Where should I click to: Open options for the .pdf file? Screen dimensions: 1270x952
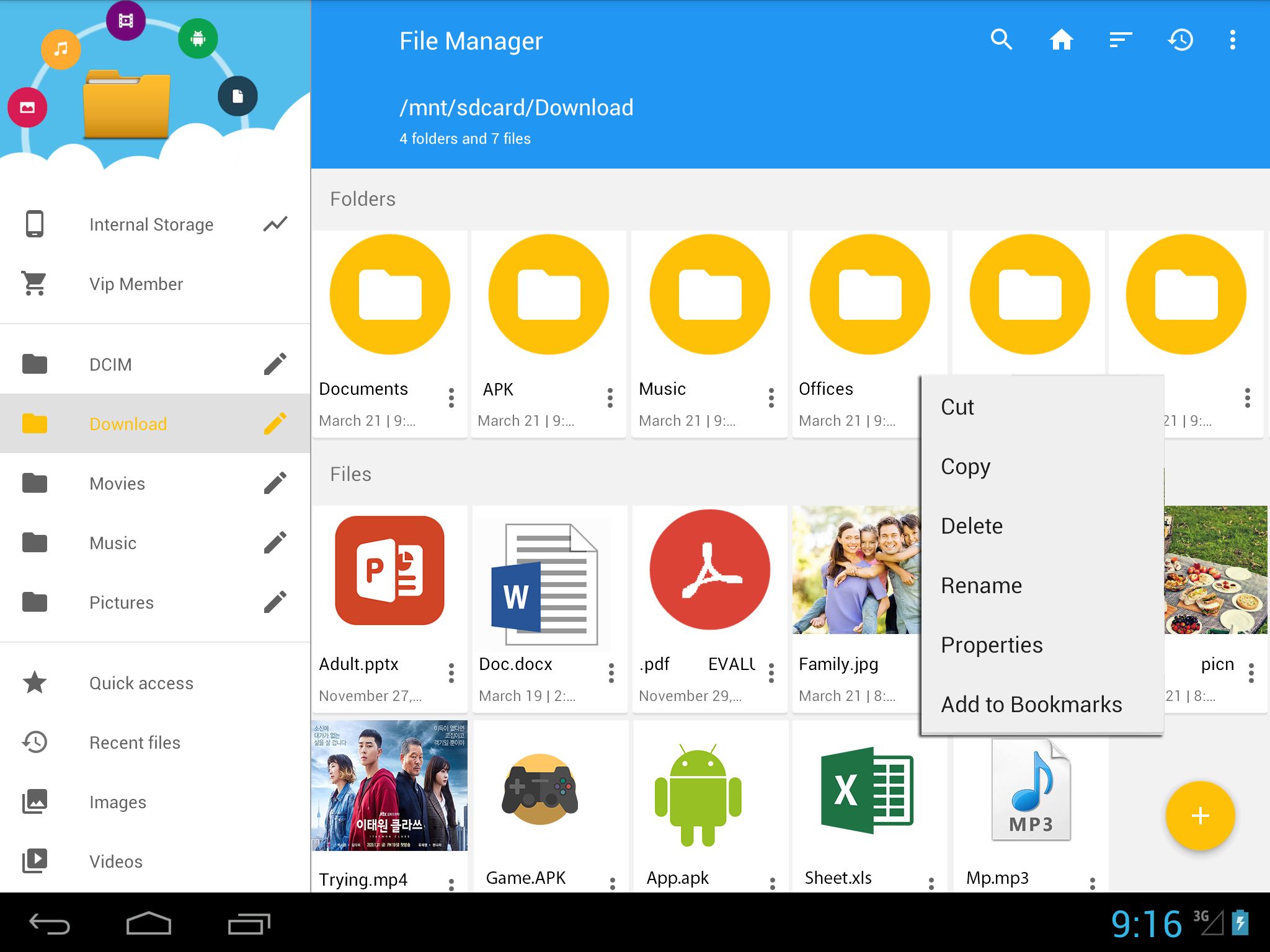[x=771, y=673]
